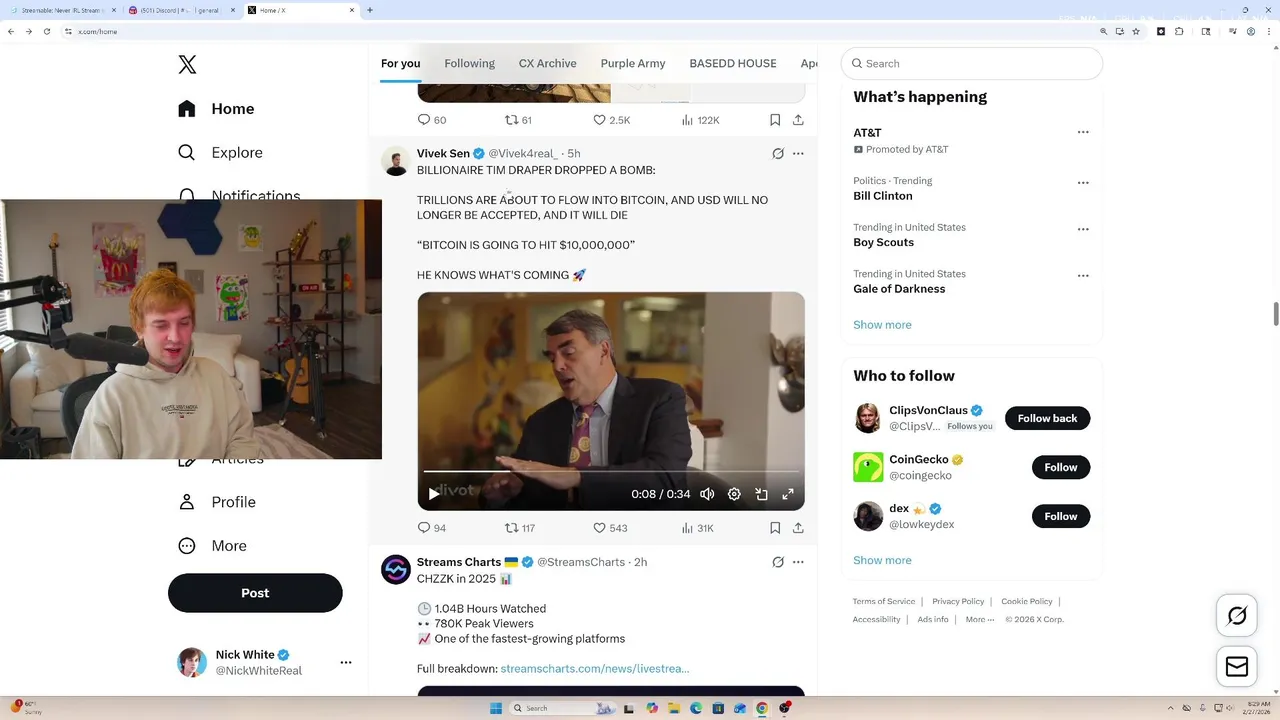The width and height of the screenshot is (1280, 720).
Task: Open Grok icon on Vivek Sen post
Action: click(778, 154)
